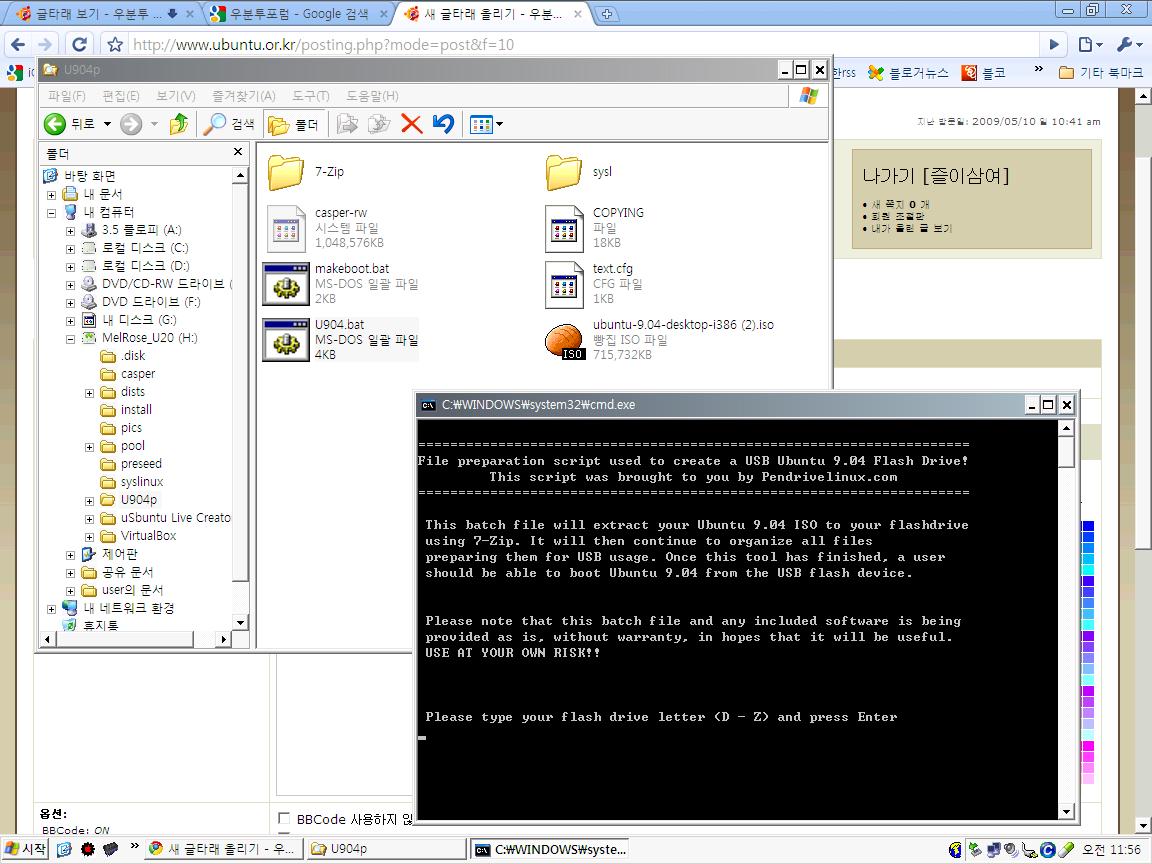Viewport: 1152px width, 864px height.
Task: Expand the VirtualBox folder node
Action: [90, 537]
